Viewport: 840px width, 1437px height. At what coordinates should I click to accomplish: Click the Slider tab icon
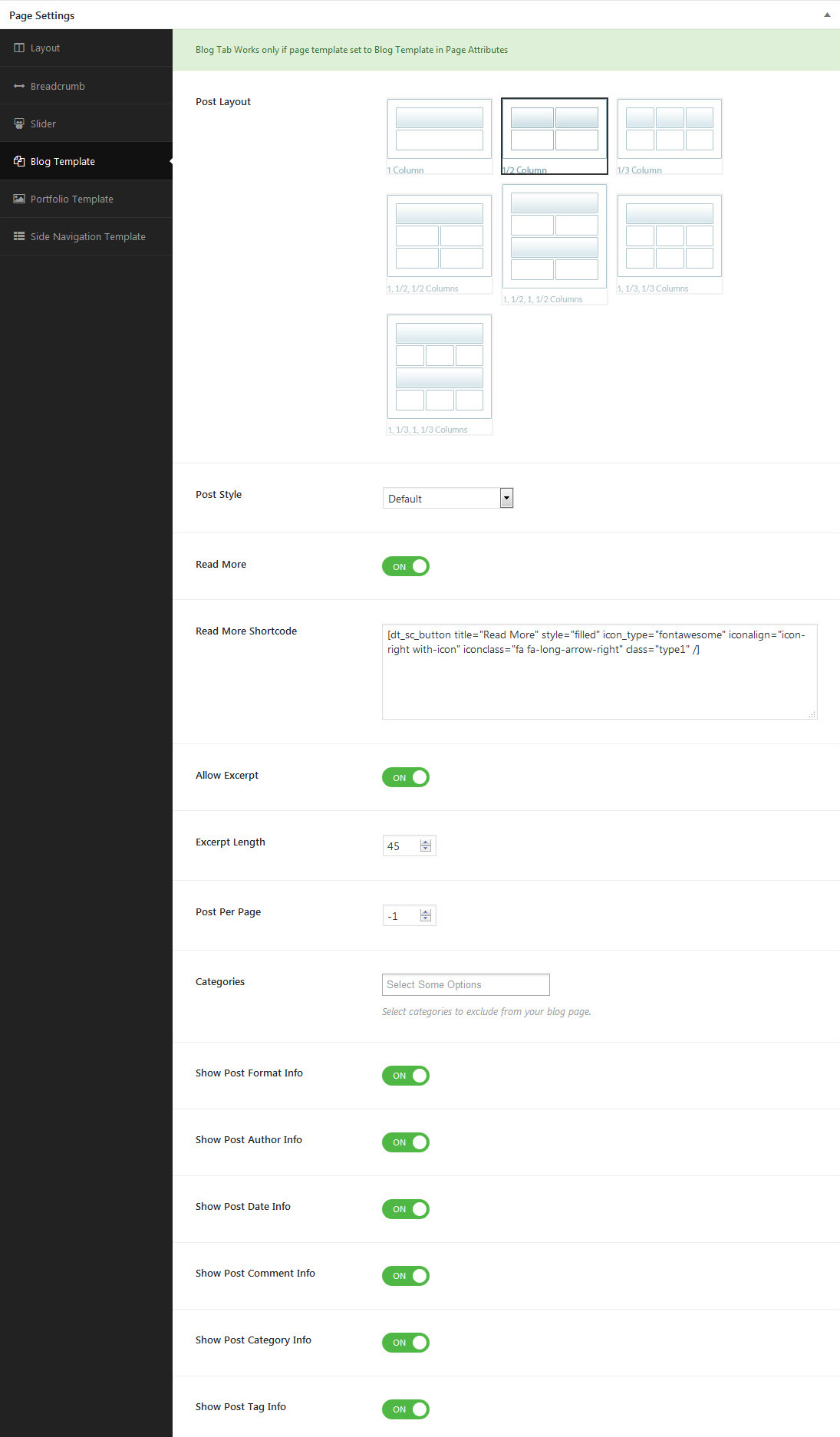coord(19,124)
